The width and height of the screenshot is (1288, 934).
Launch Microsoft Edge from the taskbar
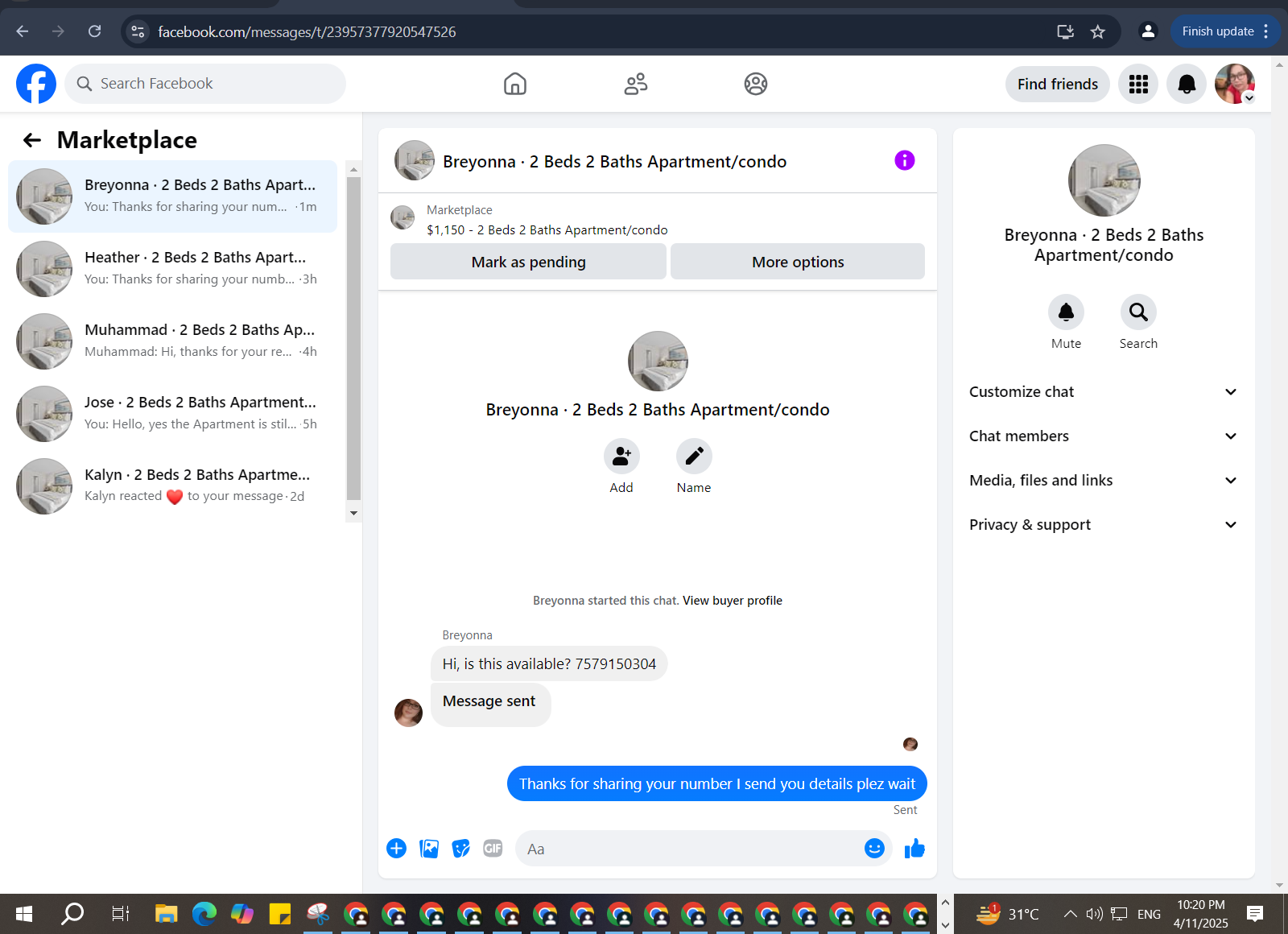(204, 914)
